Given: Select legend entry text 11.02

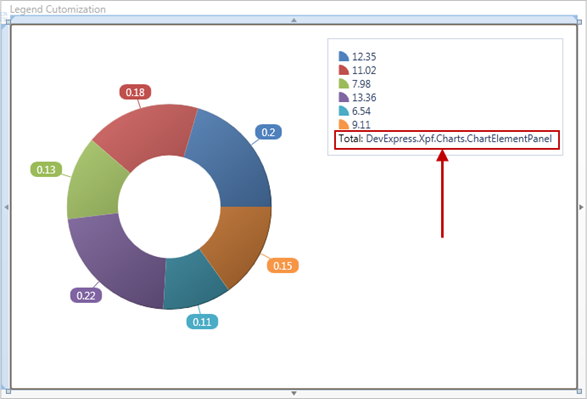Looking at the screenshot, I should (364, 70).
